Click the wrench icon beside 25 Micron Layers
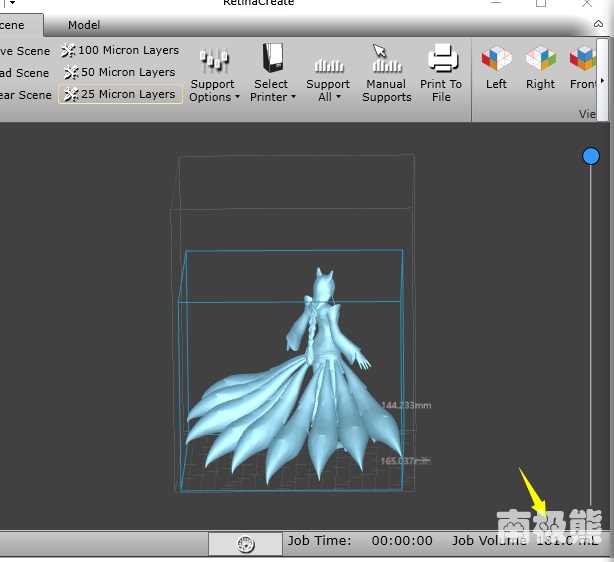The height and width of the screenshot is (562, 614). pos(71,94)
